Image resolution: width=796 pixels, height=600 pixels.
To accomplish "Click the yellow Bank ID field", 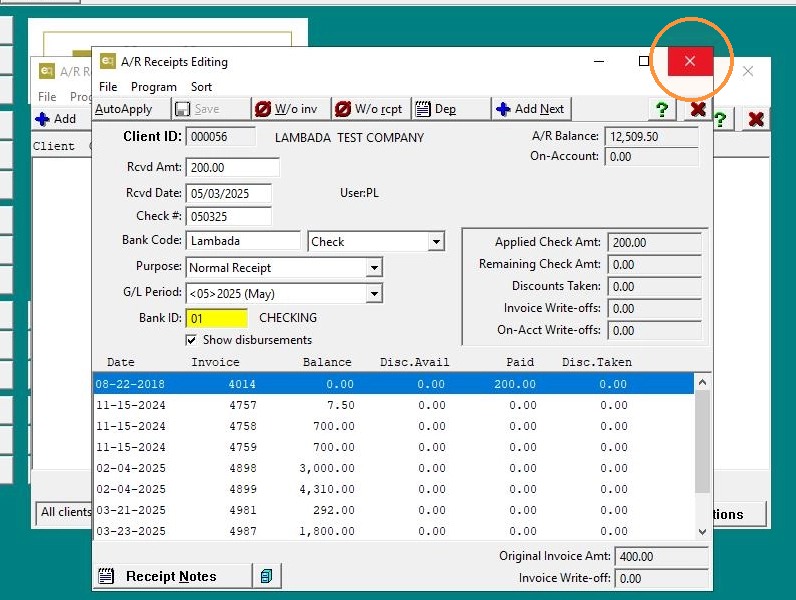I will click(217, 318).
